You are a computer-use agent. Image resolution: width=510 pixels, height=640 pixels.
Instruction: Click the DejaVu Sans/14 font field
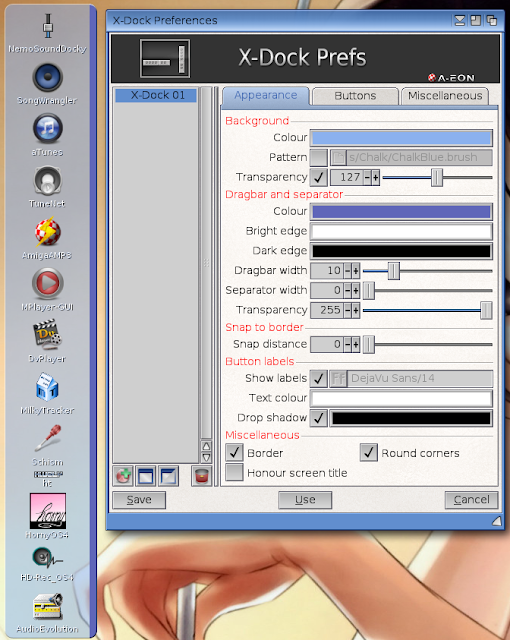[420, 379]
